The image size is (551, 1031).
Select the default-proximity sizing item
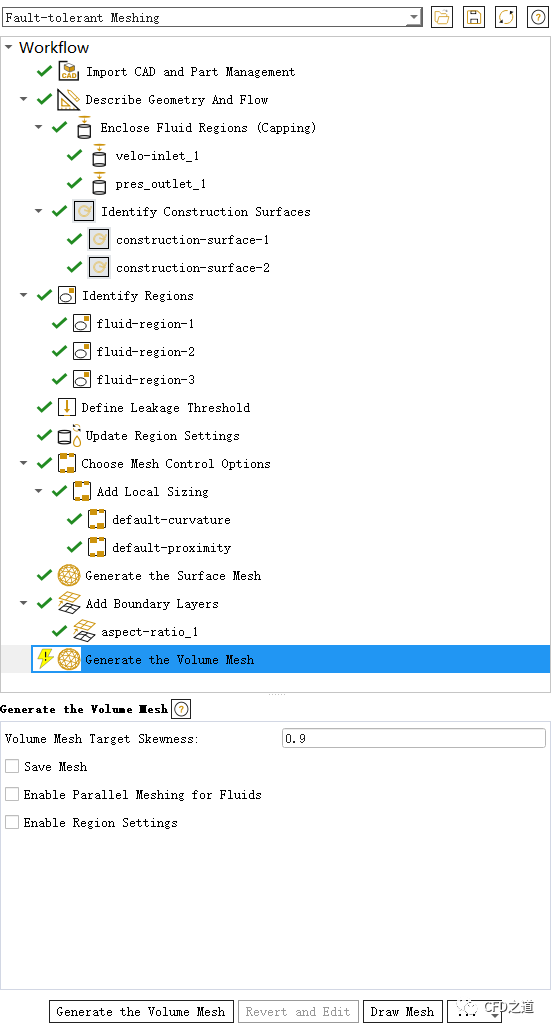coord(172,548)
